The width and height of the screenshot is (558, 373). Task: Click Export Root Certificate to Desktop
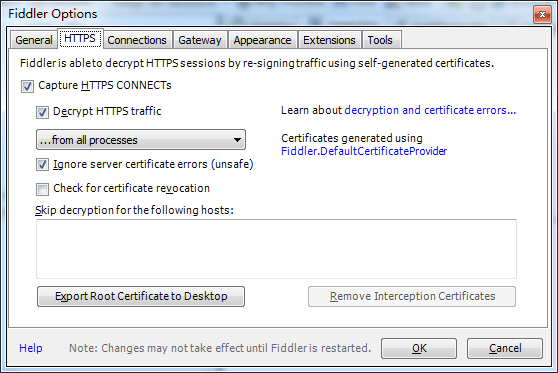(141, 296)
